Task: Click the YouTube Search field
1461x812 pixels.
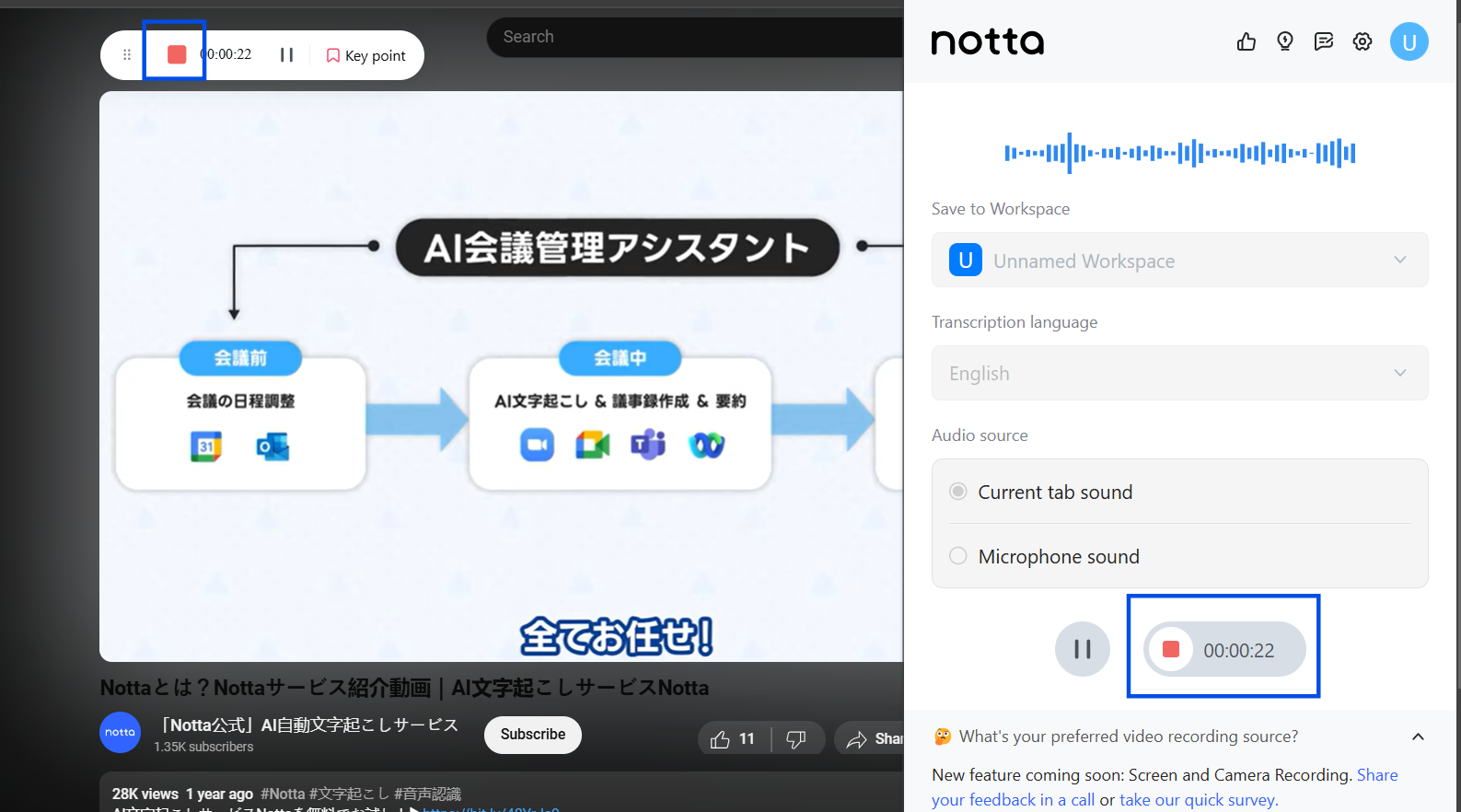Action: [695, 37]
